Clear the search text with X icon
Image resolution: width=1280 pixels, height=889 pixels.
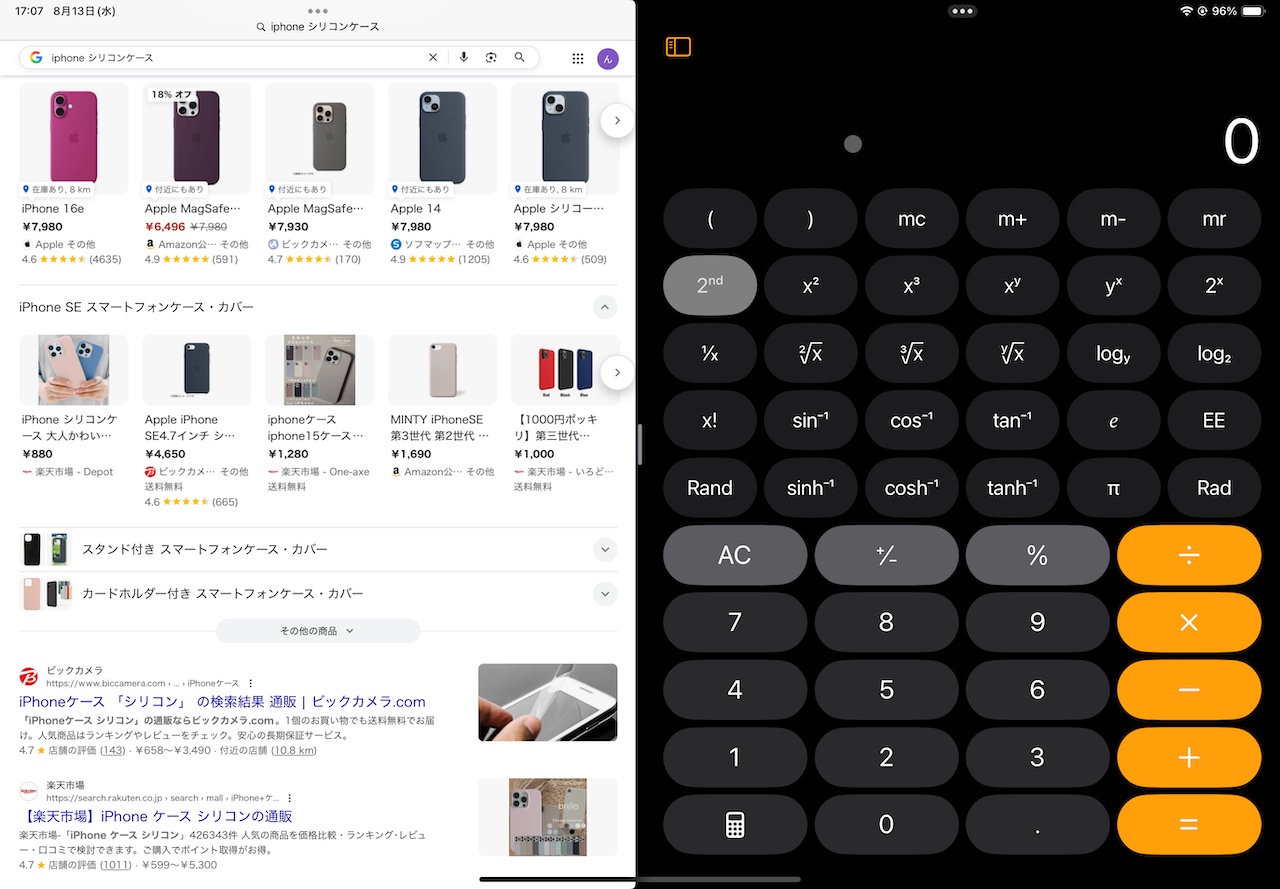(433, 58)
